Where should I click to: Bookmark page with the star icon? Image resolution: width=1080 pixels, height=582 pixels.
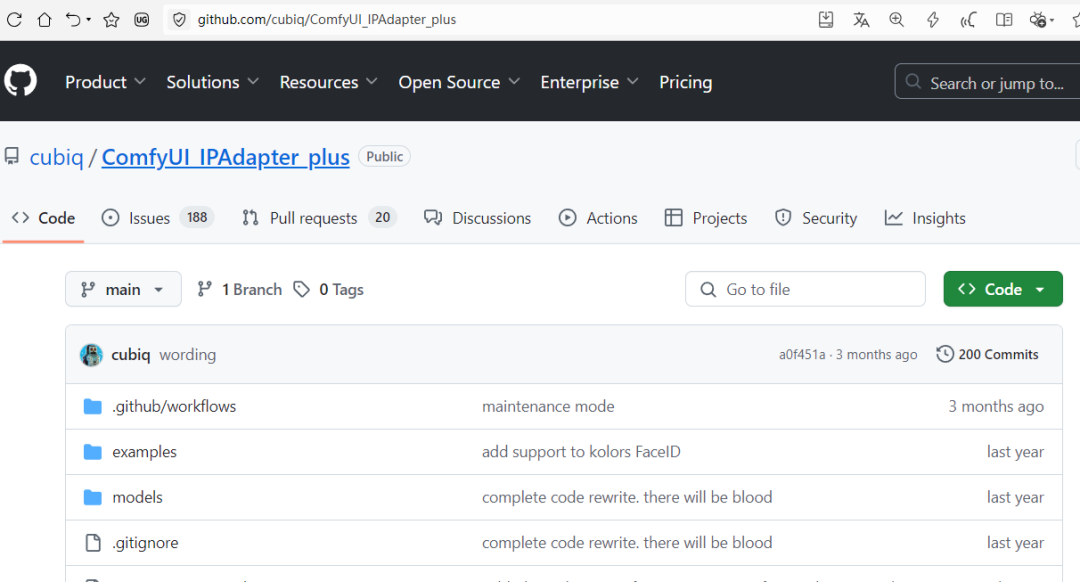[x=111, y=19]
